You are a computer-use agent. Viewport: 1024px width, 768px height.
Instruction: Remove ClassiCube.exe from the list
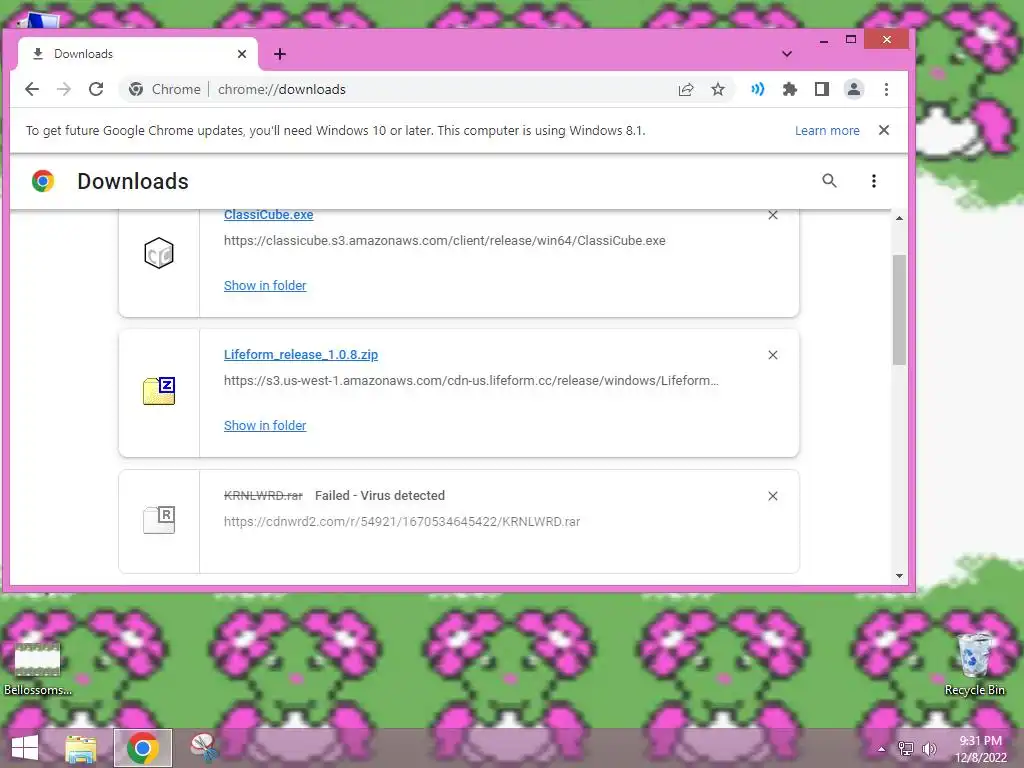[x=773, y=215]
